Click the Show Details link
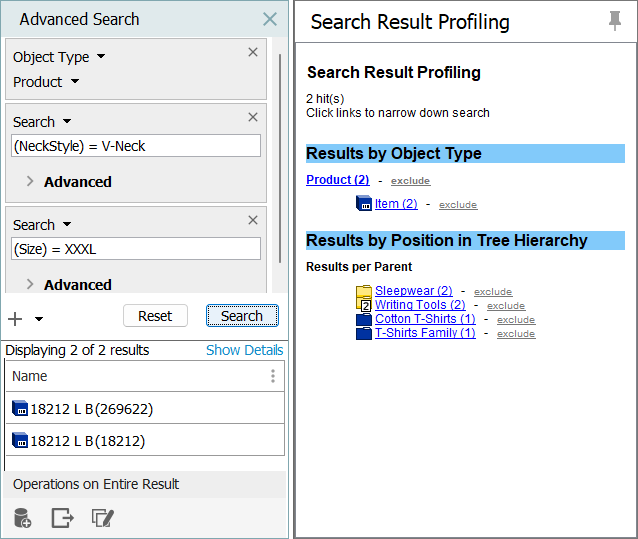Viewport: 638px width, 539px height. point(244,350)
